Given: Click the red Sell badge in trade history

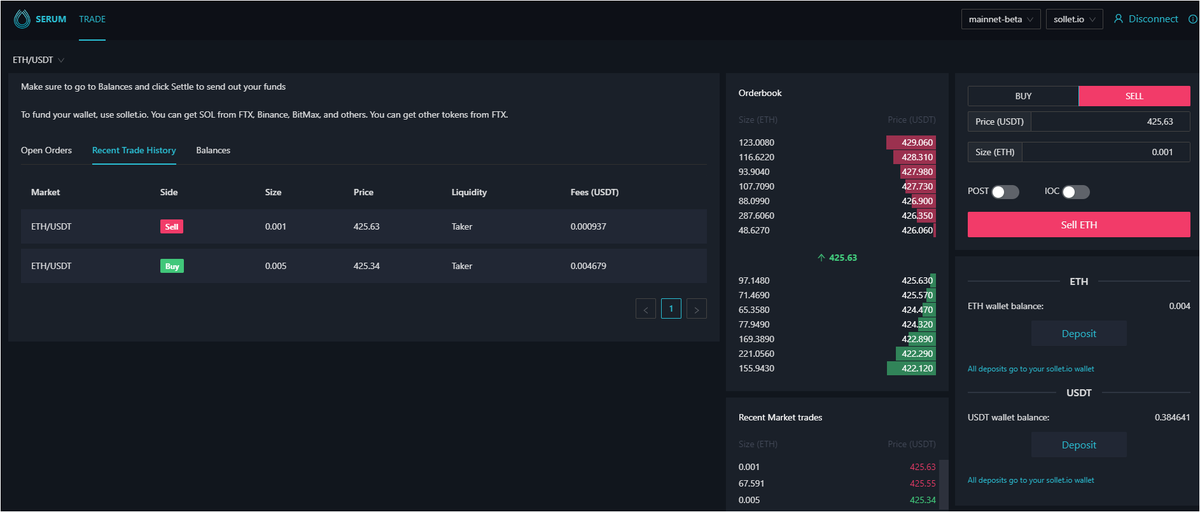Looking at the screenshot, I should [171, 226].
